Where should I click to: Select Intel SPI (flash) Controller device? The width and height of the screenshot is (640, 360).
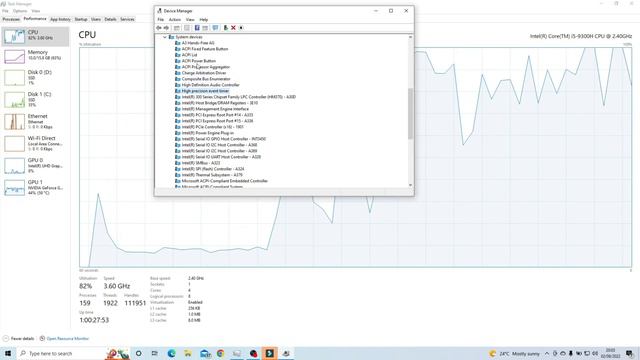(213, 169)
